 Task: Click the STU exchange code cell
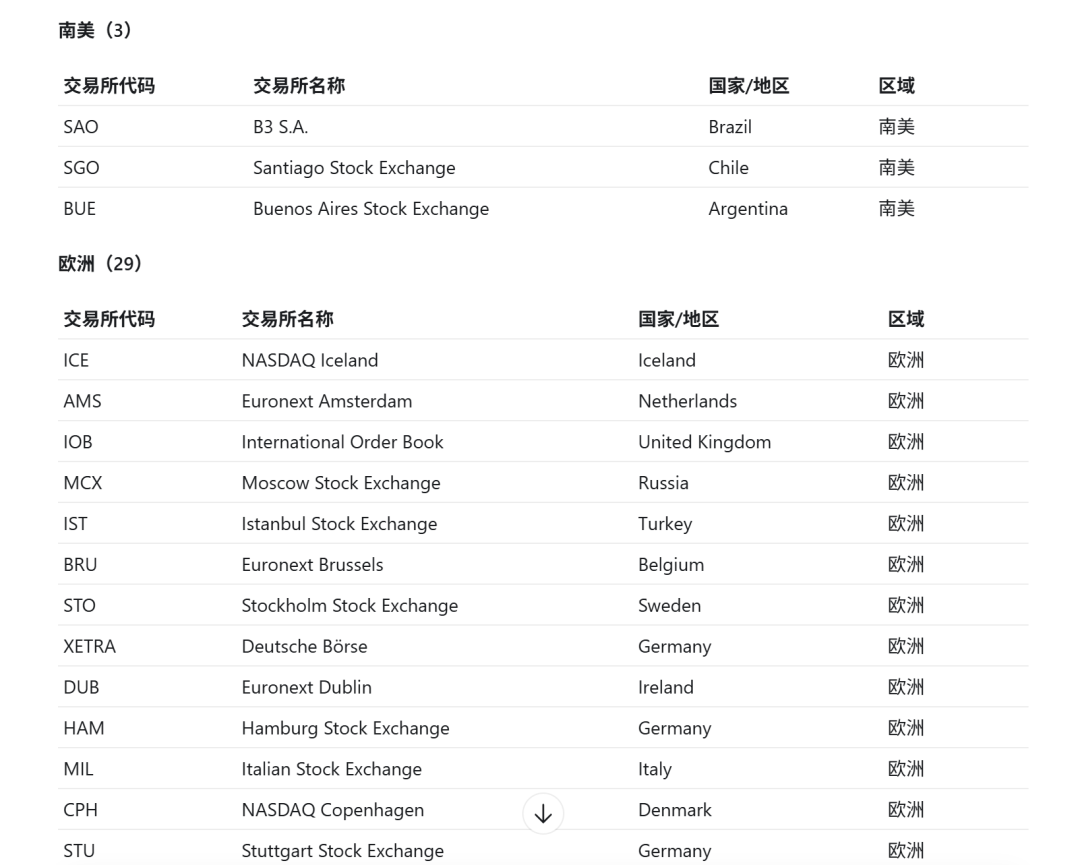click(x=79, y=851)
